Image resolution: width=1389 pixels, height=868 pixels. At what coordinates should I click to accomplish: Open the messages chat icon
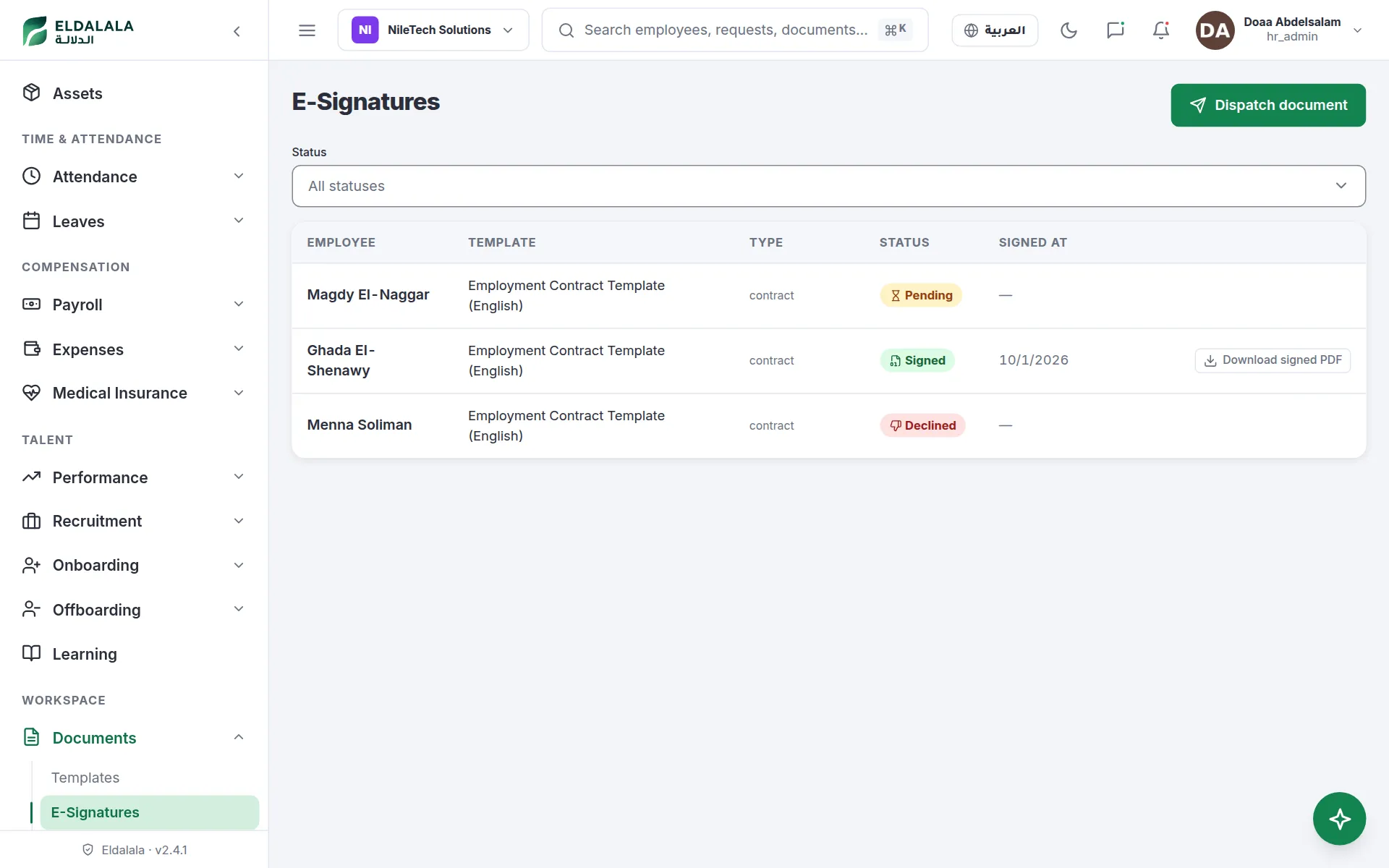pyautogui.click(x=1115, y=30)
